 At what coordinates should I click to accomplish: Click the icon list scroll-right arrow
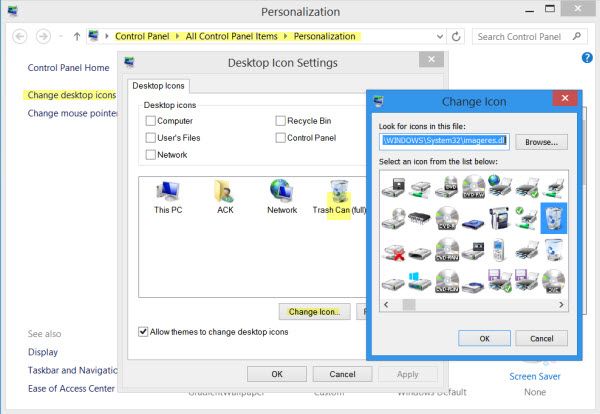(561, 305)
